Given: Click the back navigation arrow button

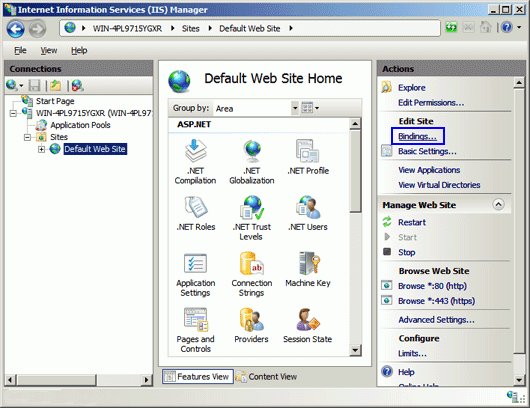Looking at the screenshot, I should (x=16, y=29).
